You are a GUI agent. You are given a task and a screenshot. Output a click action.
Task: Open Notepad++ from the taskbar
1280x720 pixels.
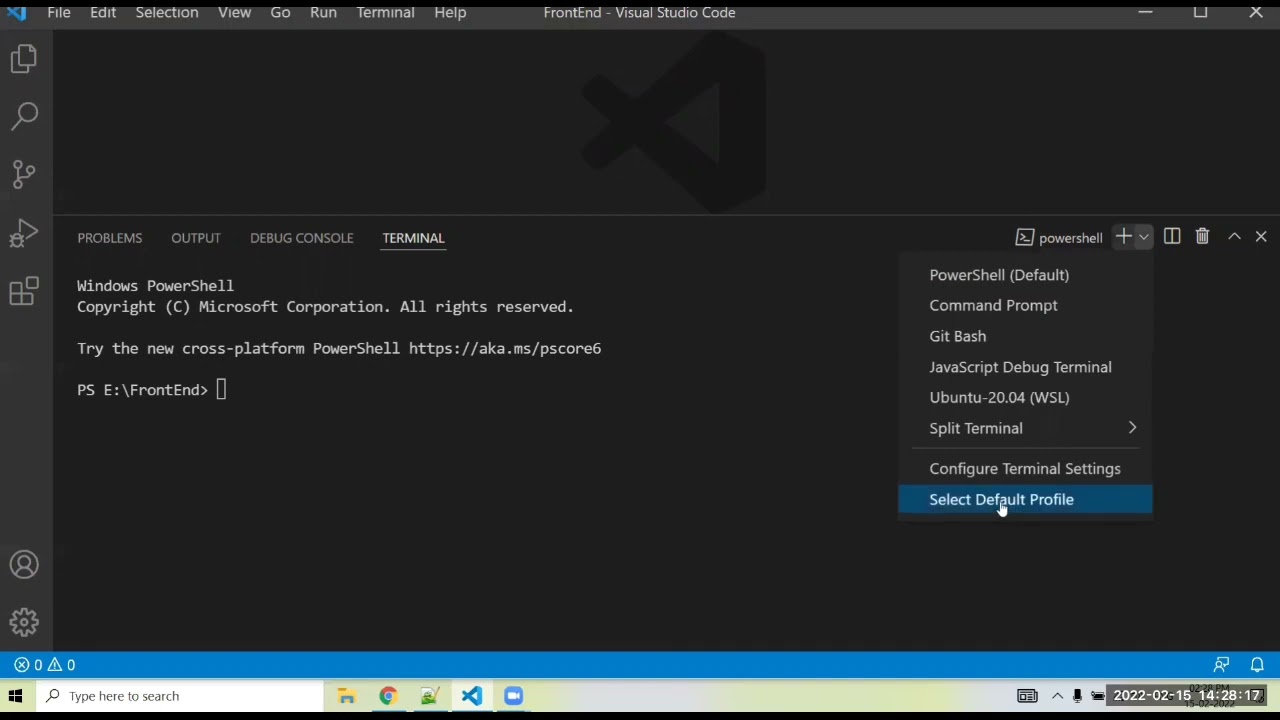430,696
